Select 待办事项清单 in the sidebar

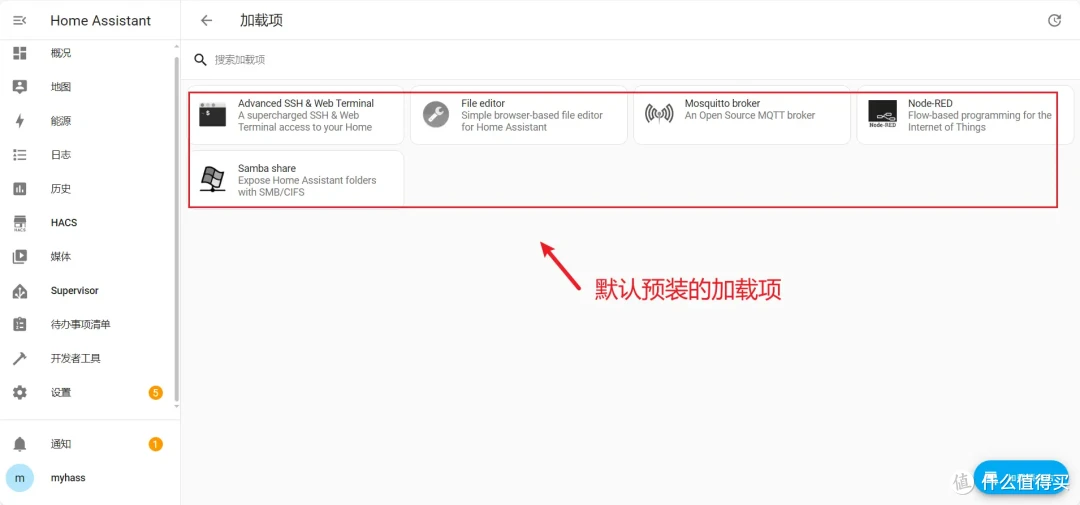click(88, 324)
